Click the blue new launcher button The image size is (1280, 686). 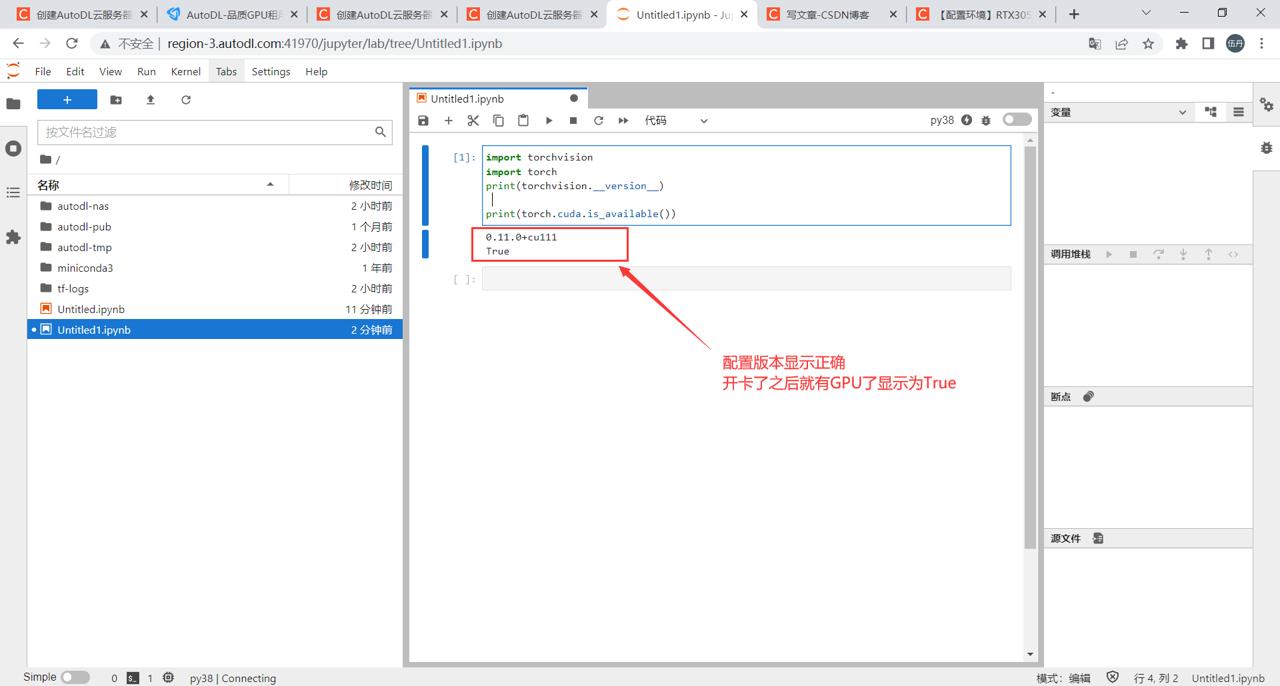67,100
